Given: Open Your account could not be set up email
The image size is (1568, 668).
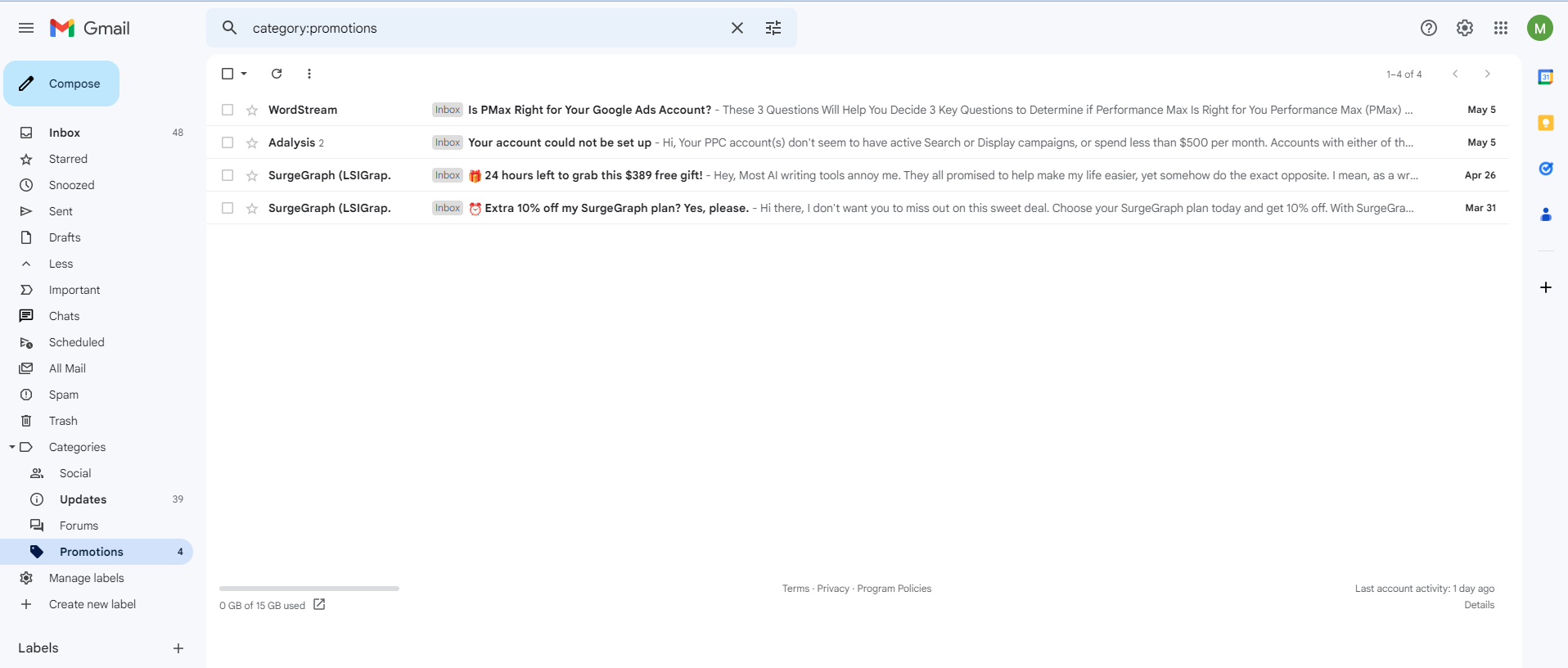Looking at the screenshot, I should point(858,142).
